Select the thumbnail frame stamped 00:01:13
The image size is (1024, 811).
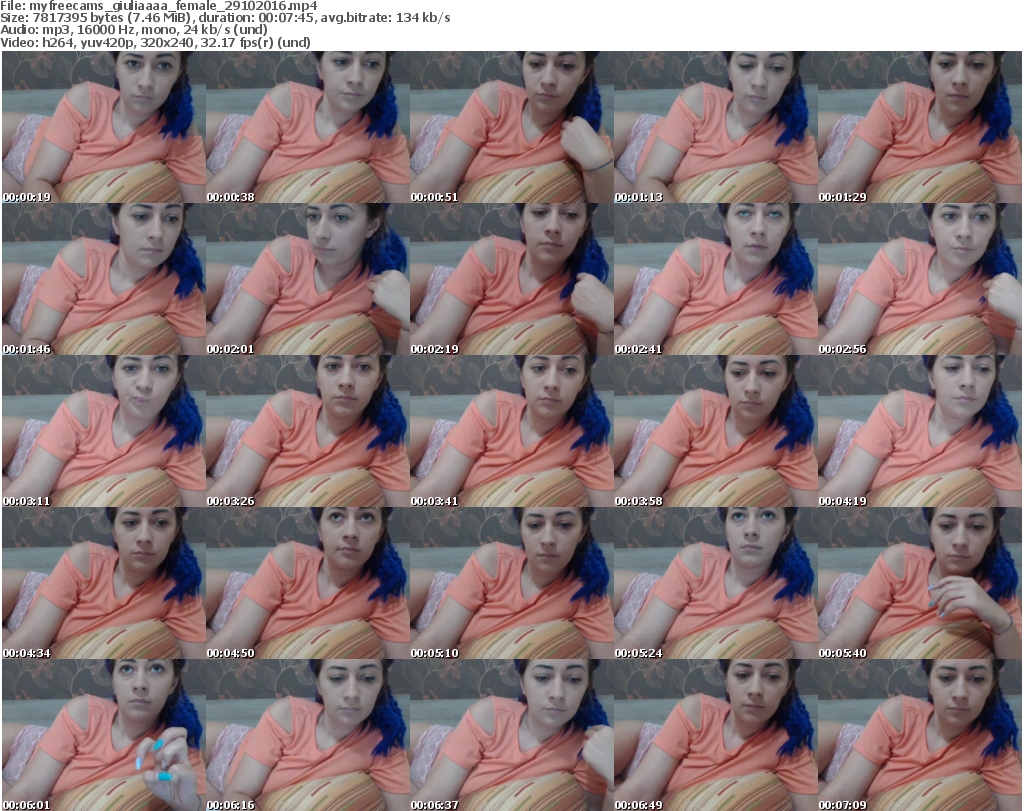[x=716, y=127]
